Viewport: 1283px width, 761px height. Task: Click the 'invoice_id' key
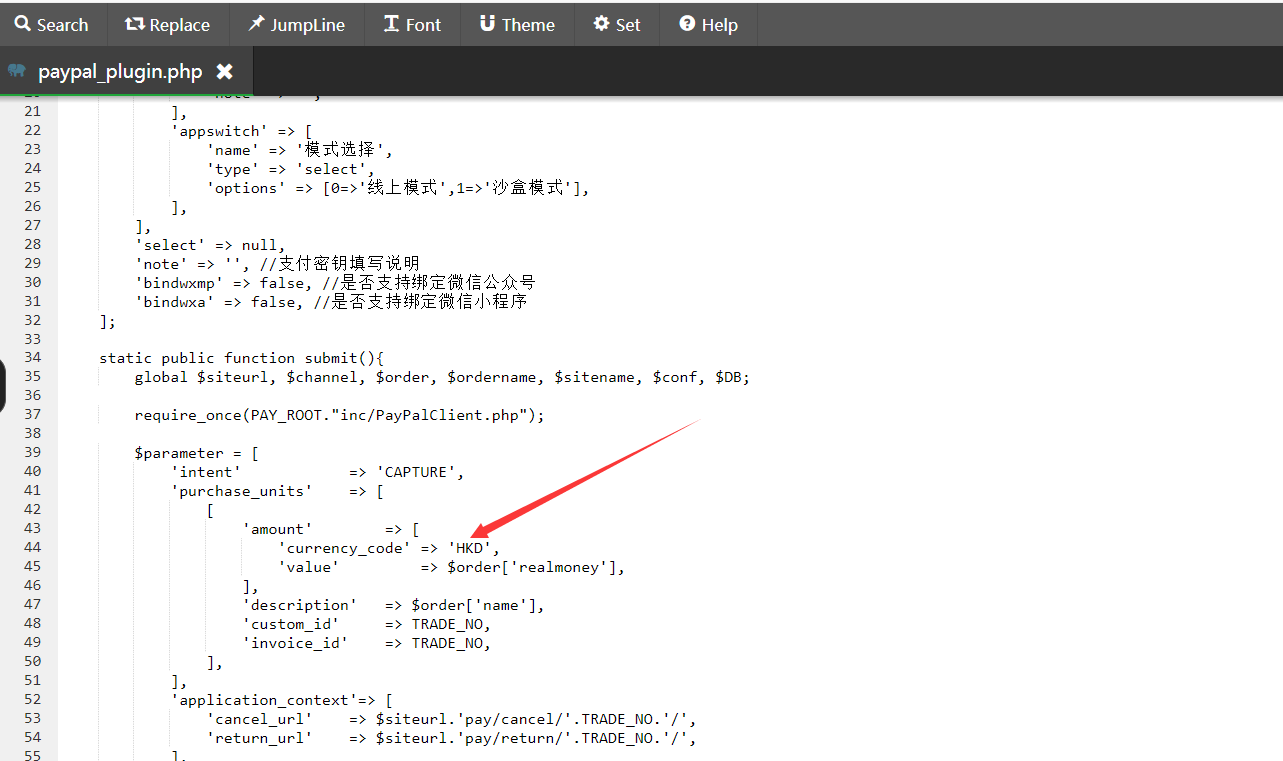point(295,643)
